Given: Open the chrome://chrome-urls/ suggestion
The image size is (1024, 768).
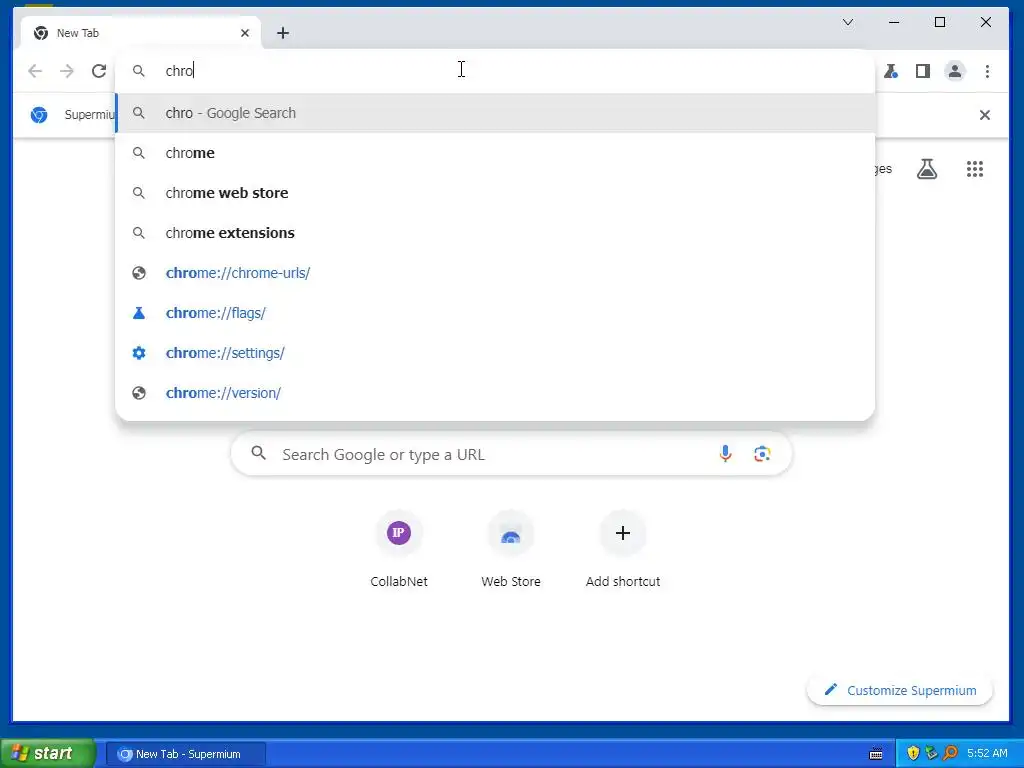Looking at the screenshot, I should 495,272.
